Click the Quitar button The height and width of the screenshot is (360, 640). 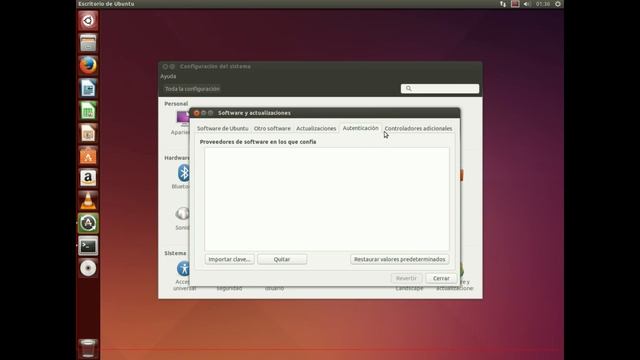[x=282, y=259]
